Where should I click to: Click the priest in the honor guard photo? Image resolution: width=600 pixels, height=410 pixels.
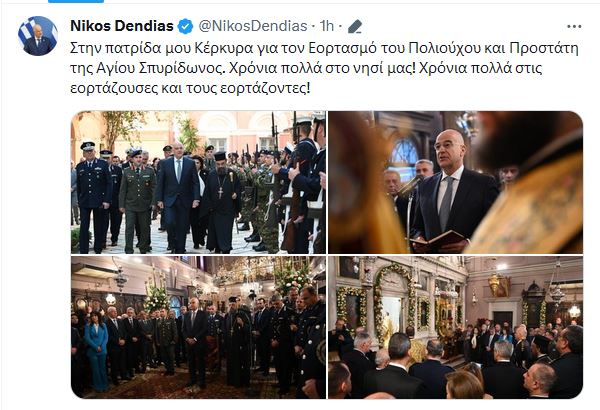click(222, 201)
